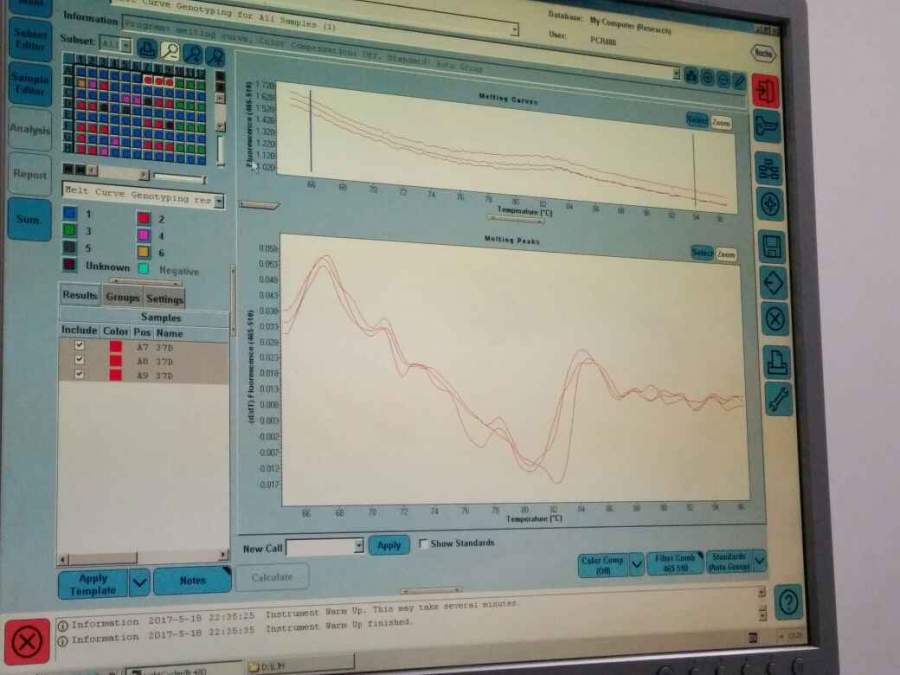Click the Roche logo at the top-right
Screen dimensions: 900x675
click(763, 53)
